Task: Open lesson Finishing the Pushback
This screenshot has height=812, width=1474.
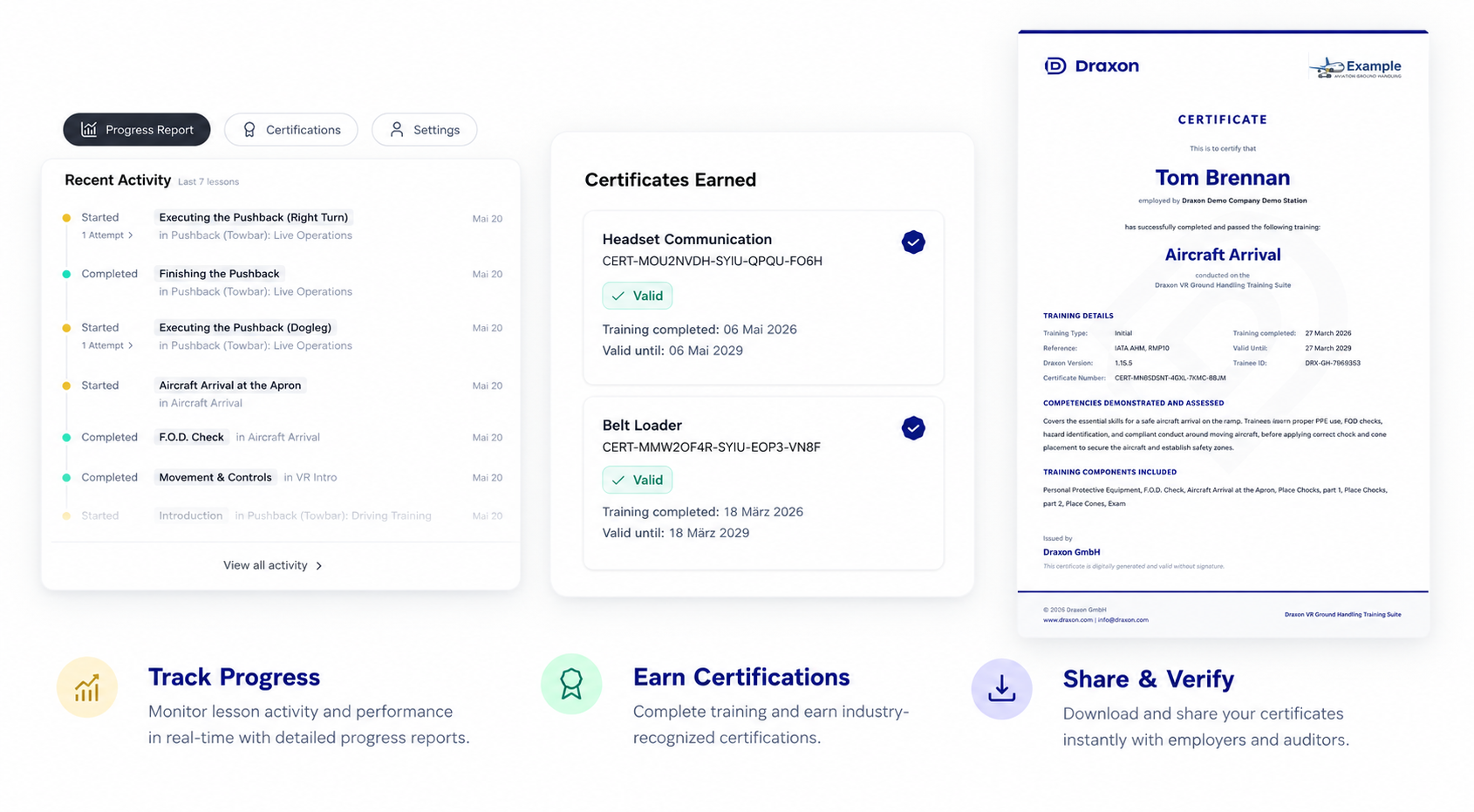Action: point(219,274)
